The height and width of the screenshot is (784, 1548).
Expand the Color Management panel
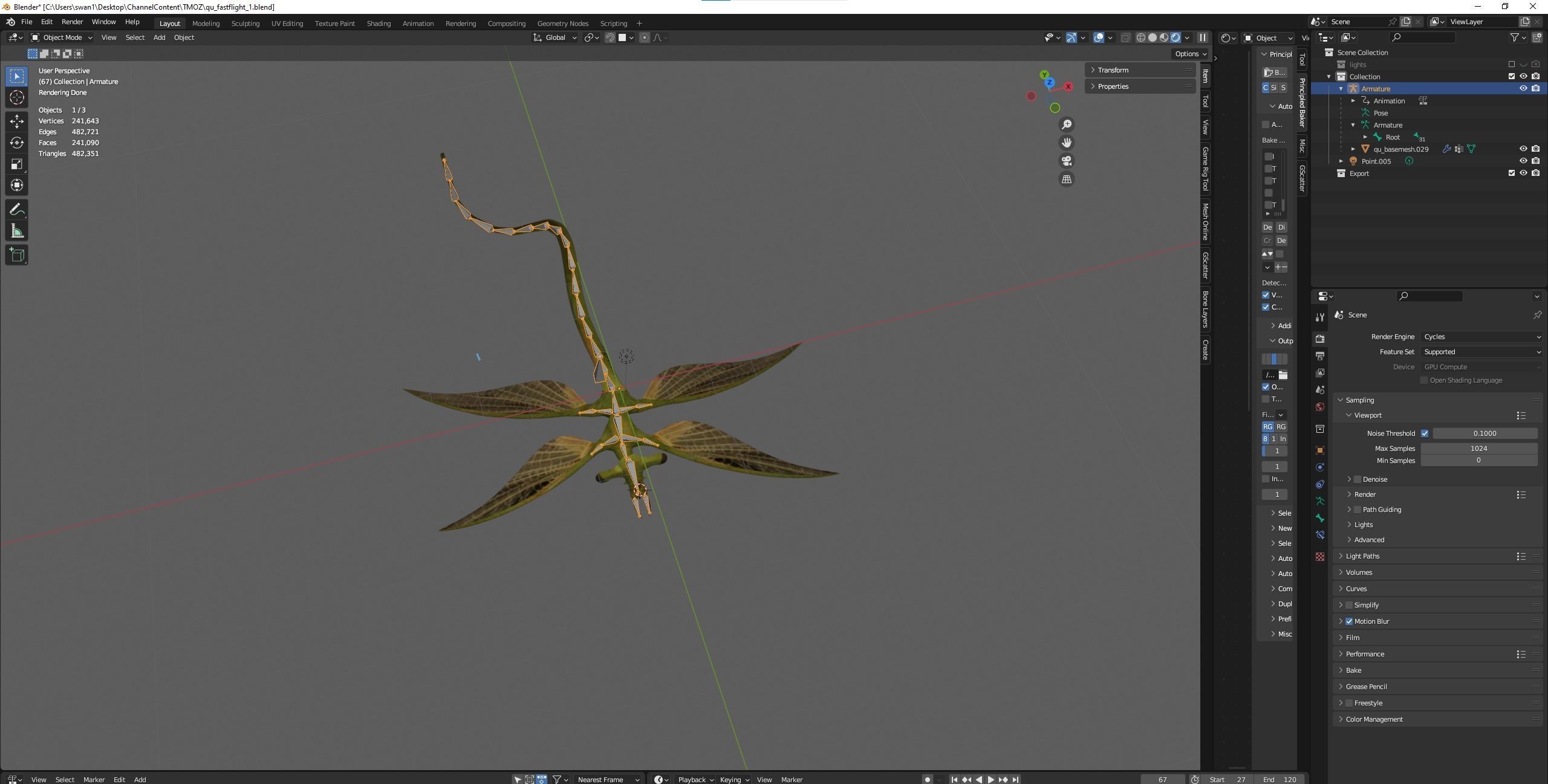click(1374, 719)
